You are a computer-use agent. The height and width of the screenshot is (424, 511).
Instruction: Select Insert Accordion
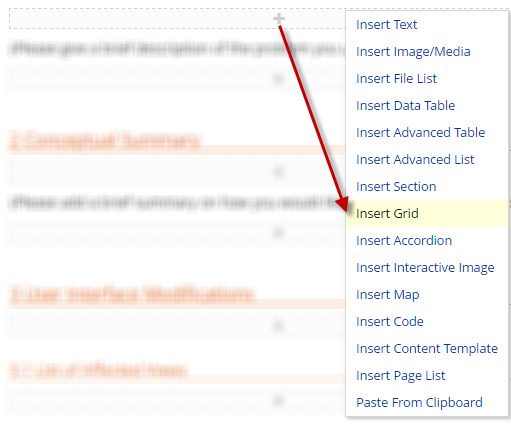coord(404,241)
